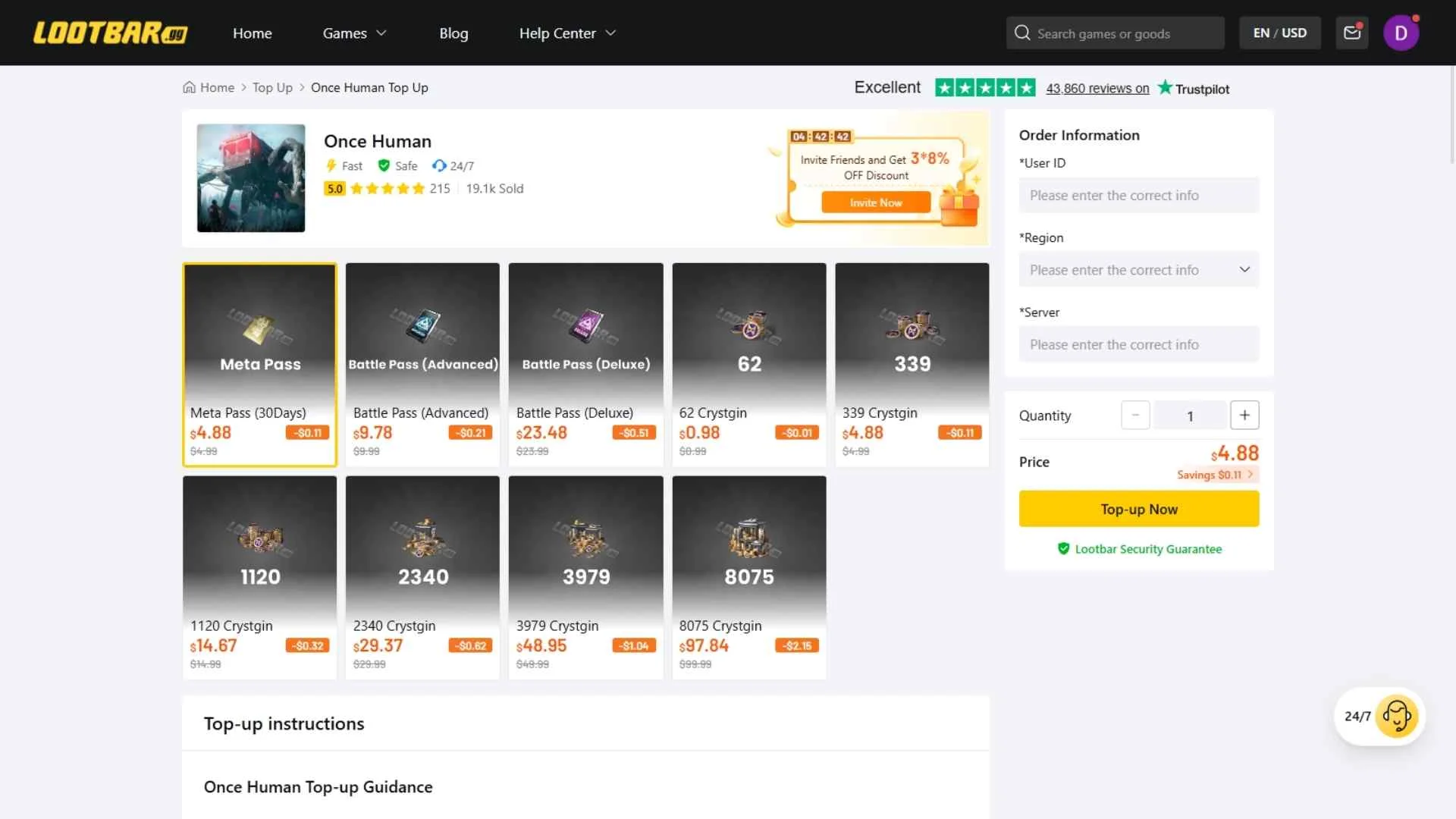This screenshot has height=819, width=1456.
Task: Click the 19.1k Sold text
Action: pos(494,188)
